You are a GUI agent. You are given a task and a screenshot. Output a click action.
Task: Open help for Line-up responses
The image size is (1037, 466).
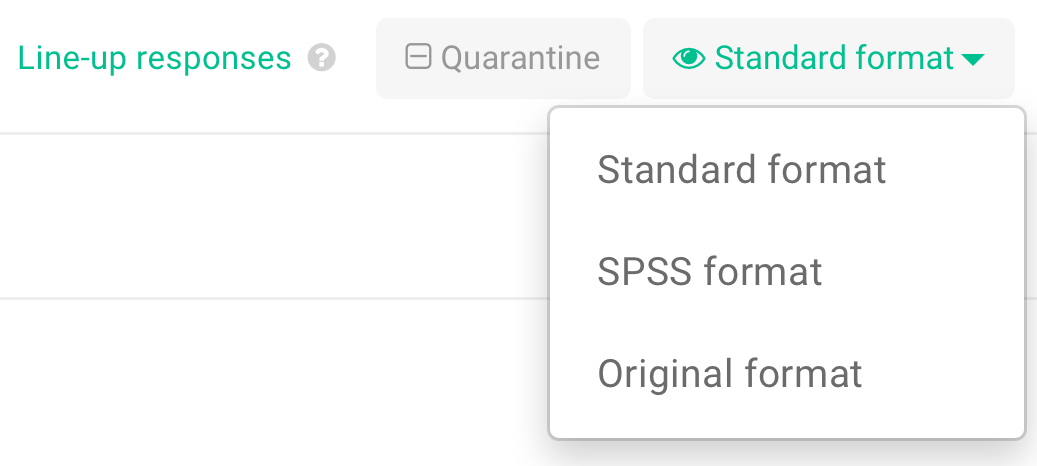pyautogui.click(x=321, y=59)
